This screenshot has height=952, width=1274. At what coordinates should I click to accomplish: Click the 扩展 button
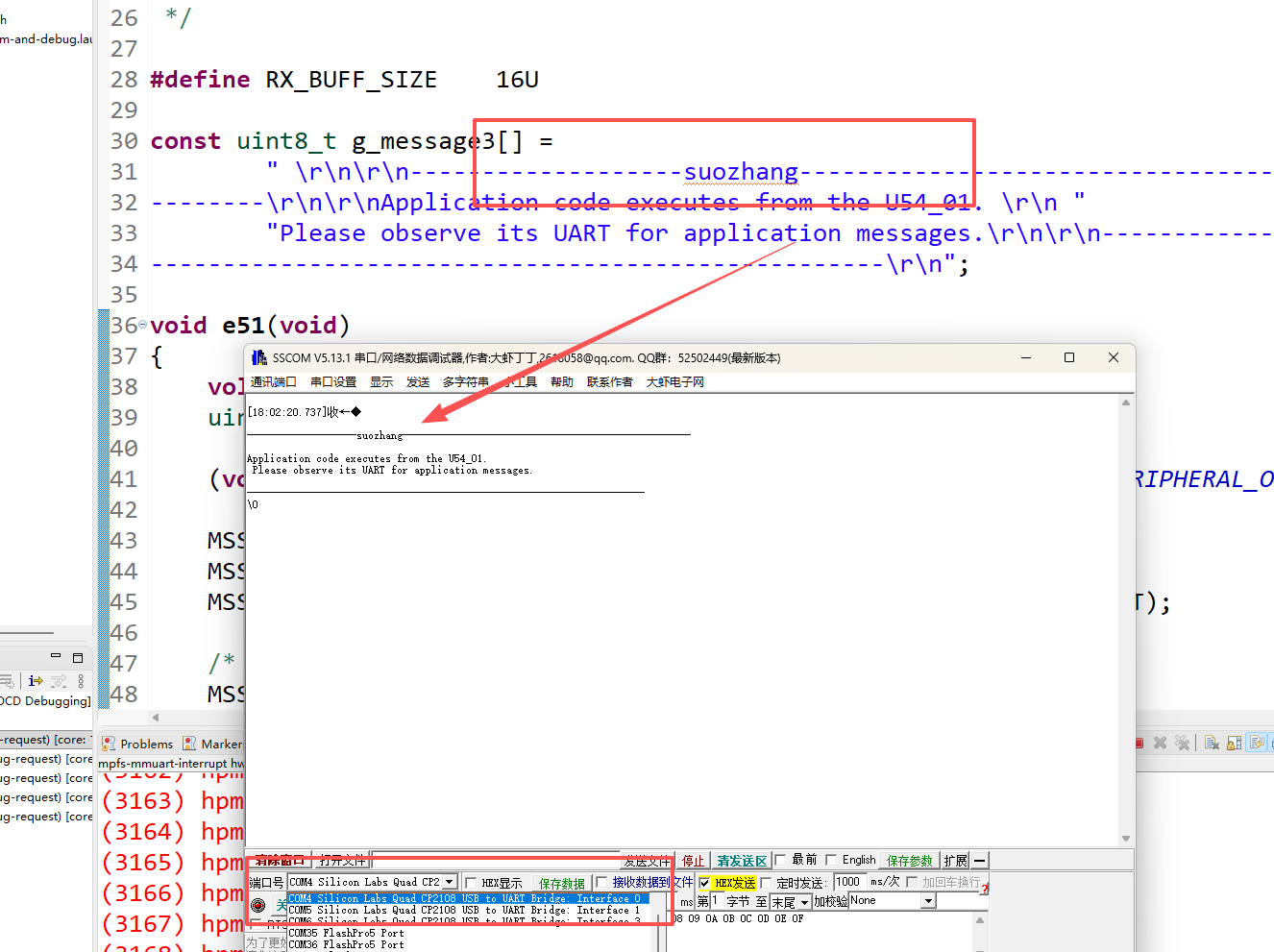coord(956,861)
